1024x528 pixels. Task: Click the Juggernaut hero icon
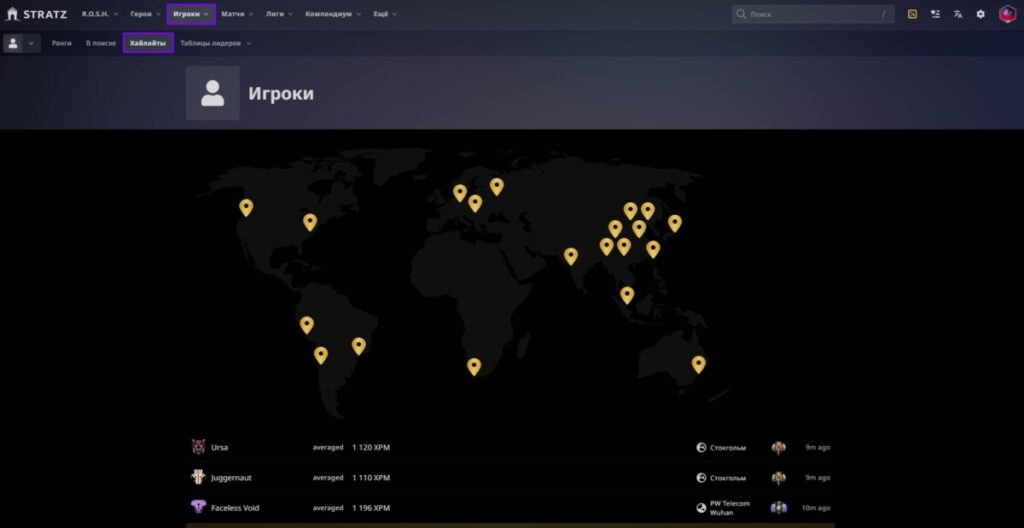coord(198,477)
